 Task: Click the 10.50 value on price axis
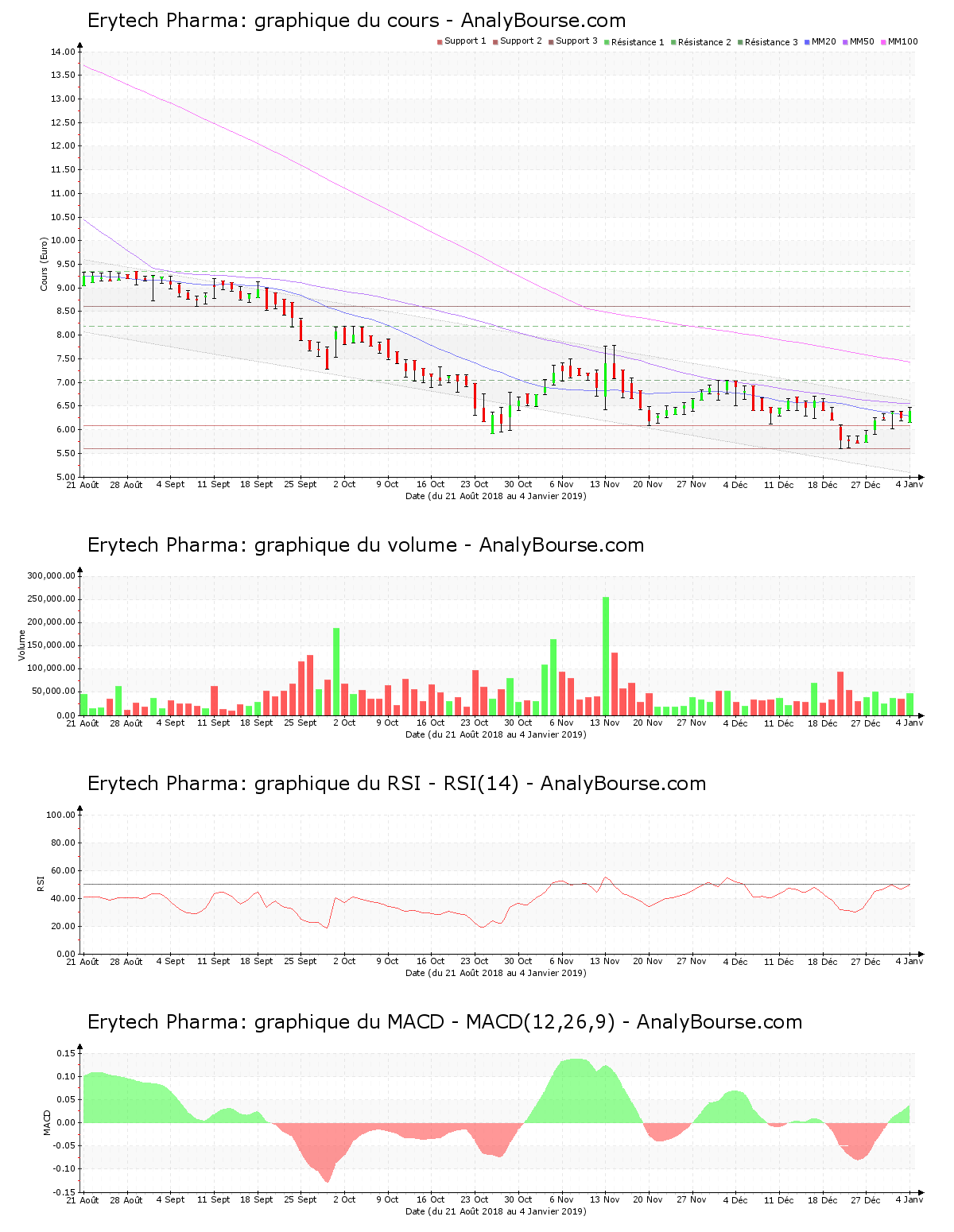click(x=63, y=217)
